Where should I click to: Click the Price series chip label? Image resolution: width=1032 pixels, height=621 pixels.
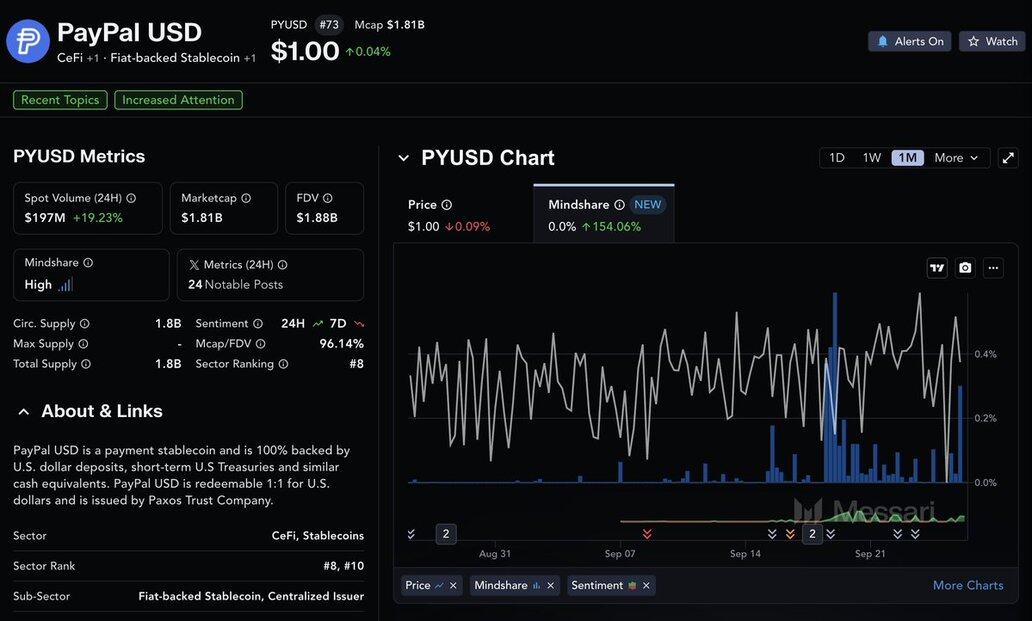pos(418,585)
